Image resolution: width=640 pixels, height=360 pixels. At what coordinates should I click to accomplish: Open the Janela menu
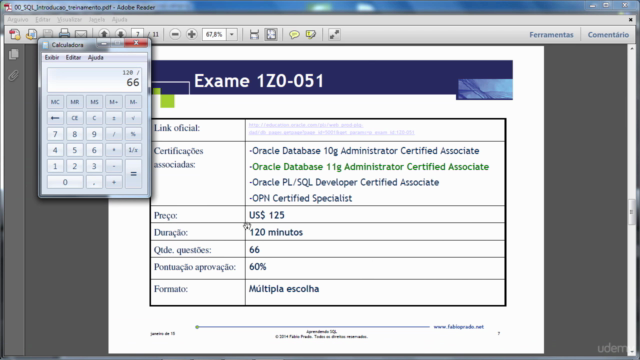[x=97, y=19]
